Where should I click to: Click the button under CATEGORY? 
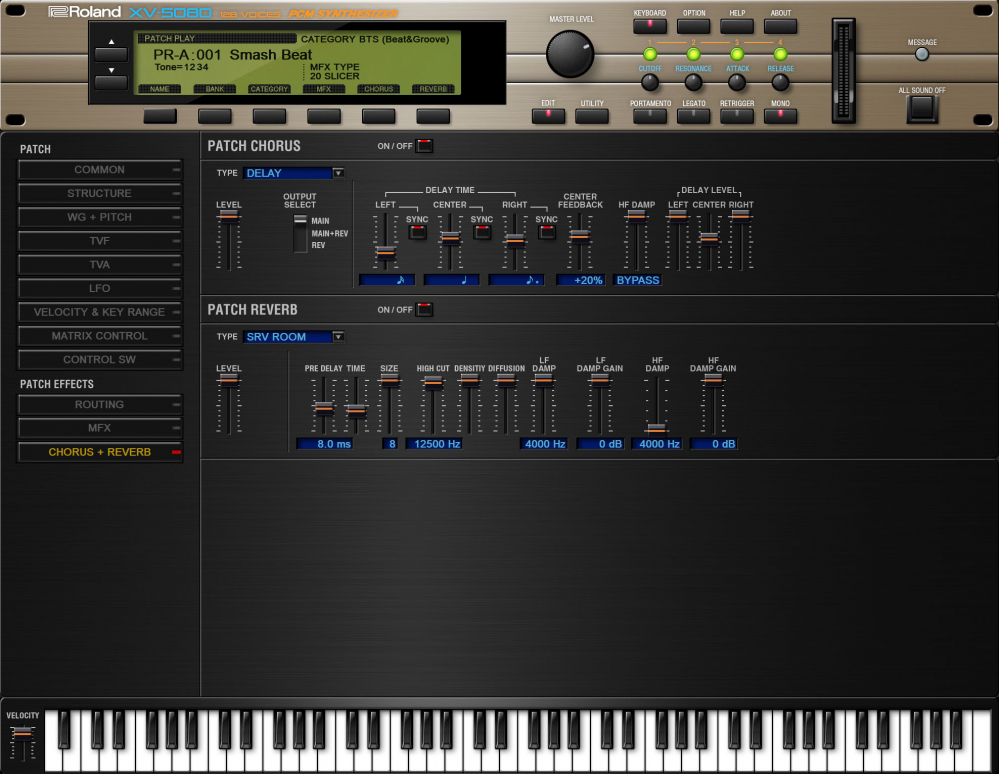[270, 116]
